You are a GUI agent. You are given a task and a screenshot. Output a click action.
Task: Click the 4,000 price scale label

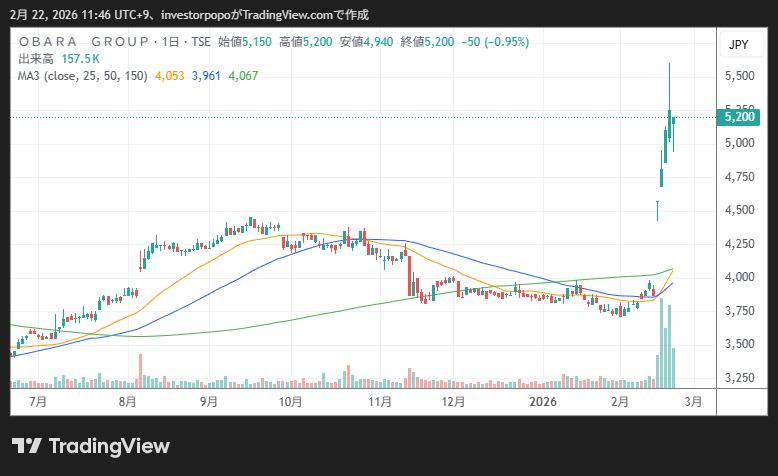tap(739, 277)
